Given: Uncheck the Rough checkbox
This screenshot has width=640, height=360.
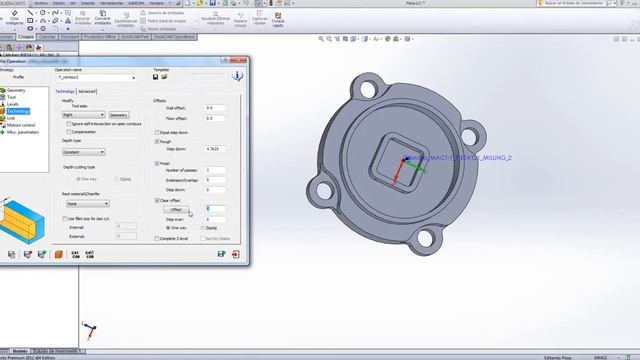Looking at the screenshot, I should tap(157, 141).
